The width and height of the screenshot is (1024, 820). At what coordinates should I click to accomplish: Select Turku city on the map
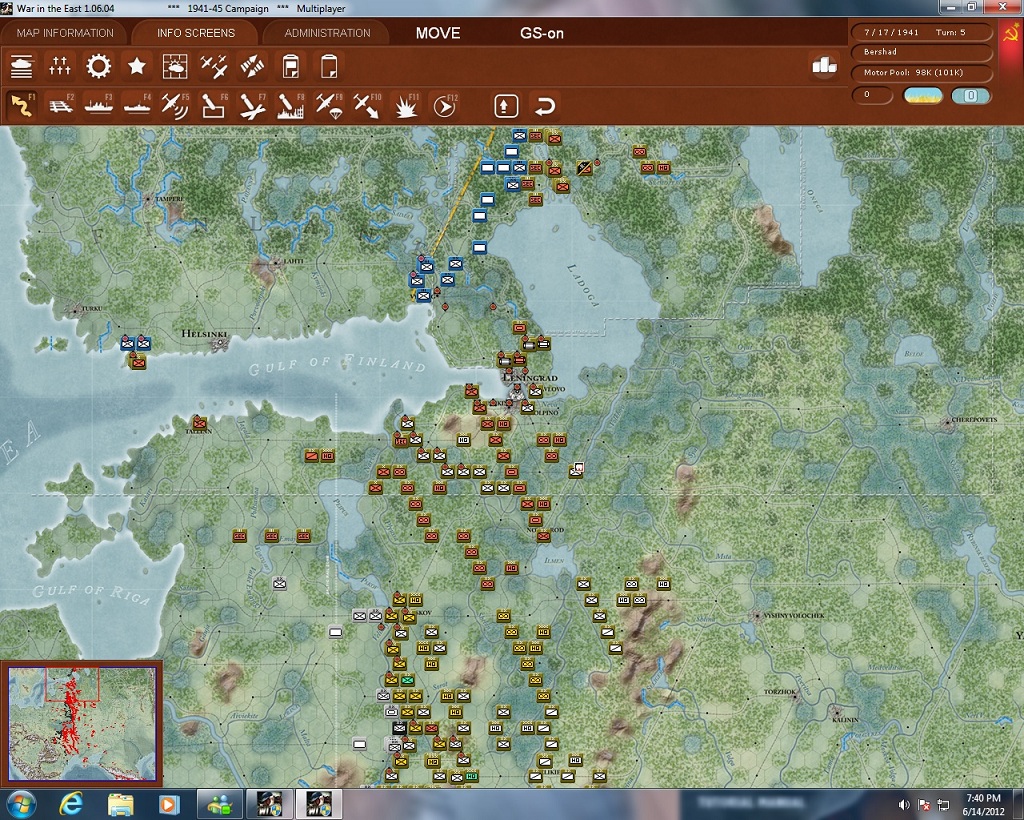pyautogui.click(x=75, y=310)
